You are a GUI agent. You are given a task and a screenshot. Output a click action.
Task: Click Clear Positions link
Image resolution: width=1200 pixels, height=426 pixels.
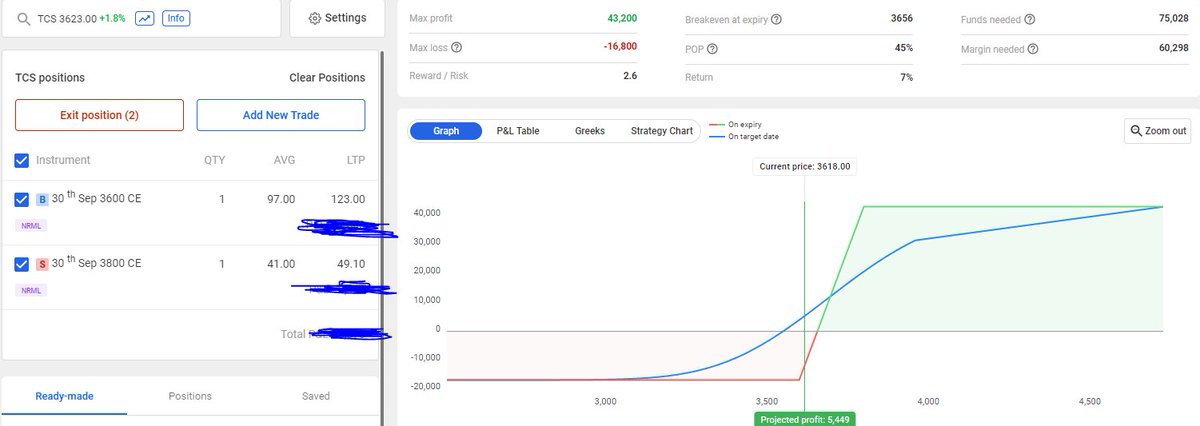tap(327, 77)
